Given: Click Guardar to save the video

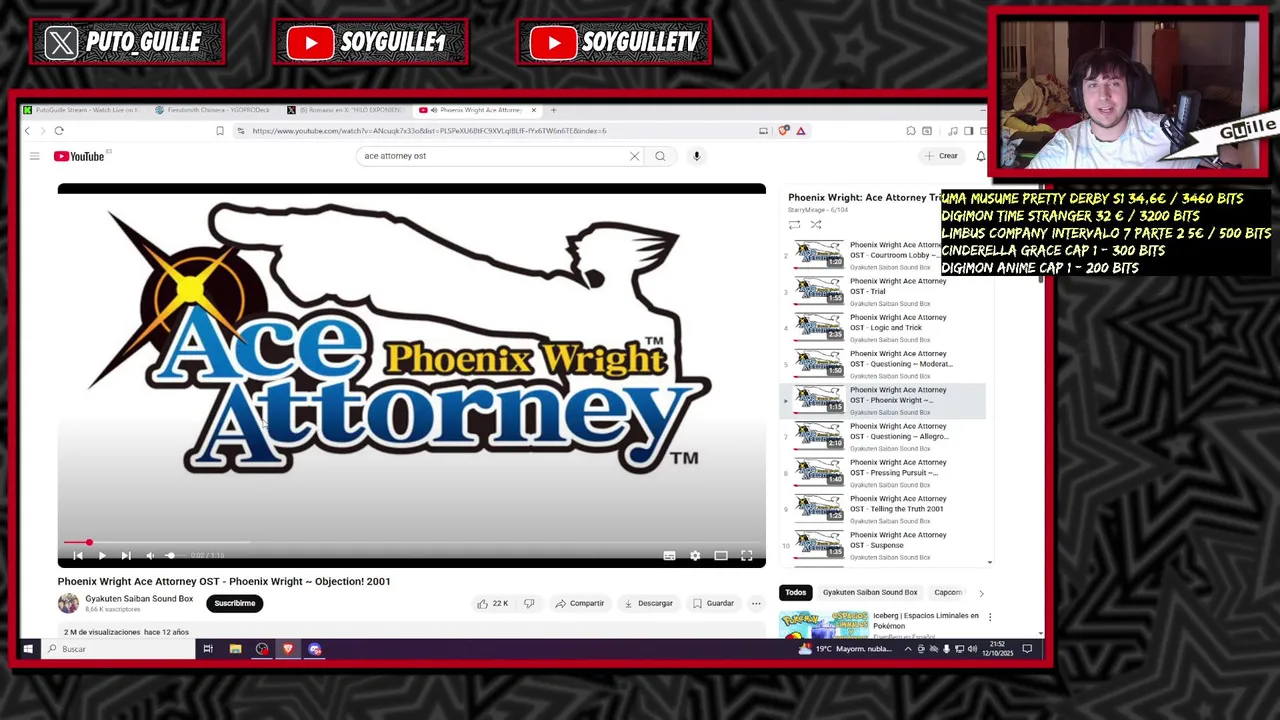Looking at the screenshot, I should 714,603.
